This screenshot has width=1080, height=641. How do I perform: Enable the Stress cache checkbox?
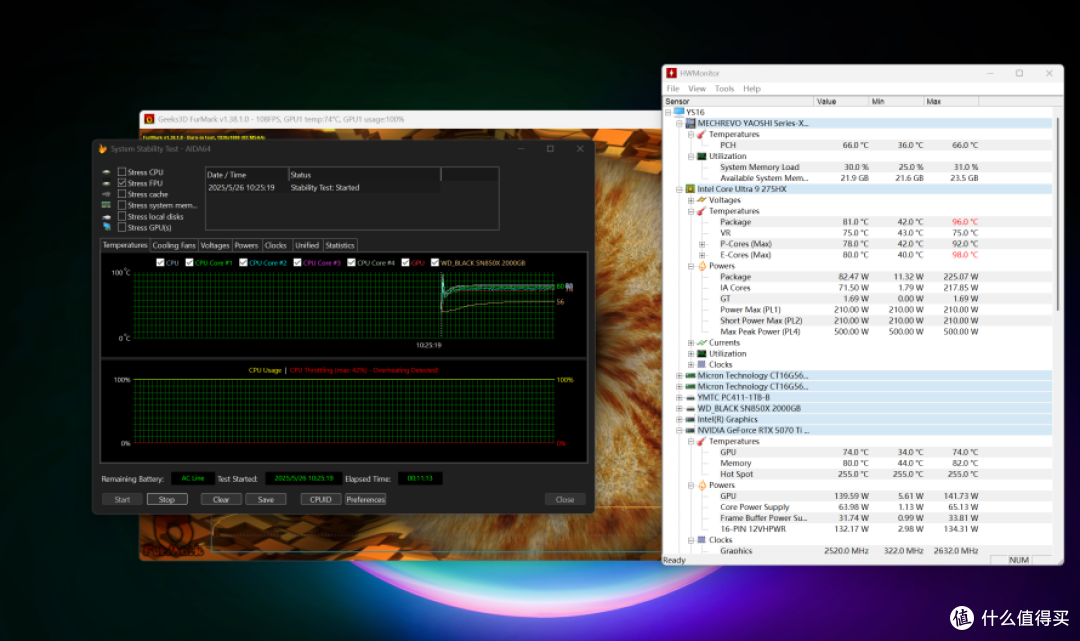[122, 194]
